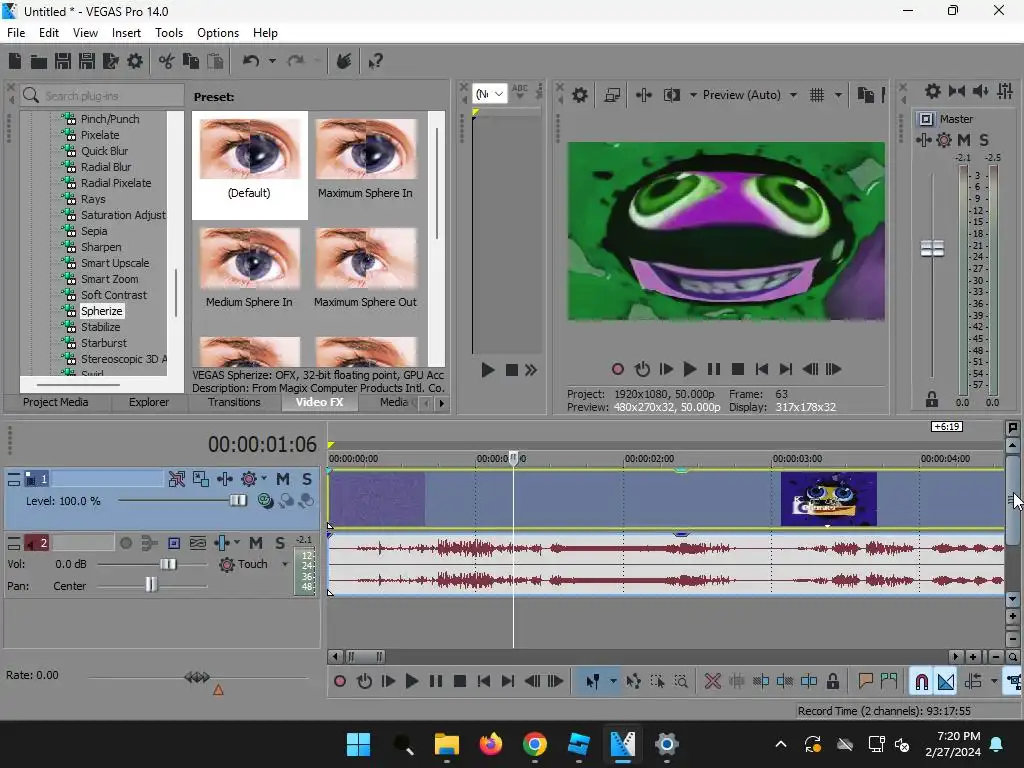Screen dimensions: 1024x768
Task: Undo last action arrow icon
Action: coord(251,61)
